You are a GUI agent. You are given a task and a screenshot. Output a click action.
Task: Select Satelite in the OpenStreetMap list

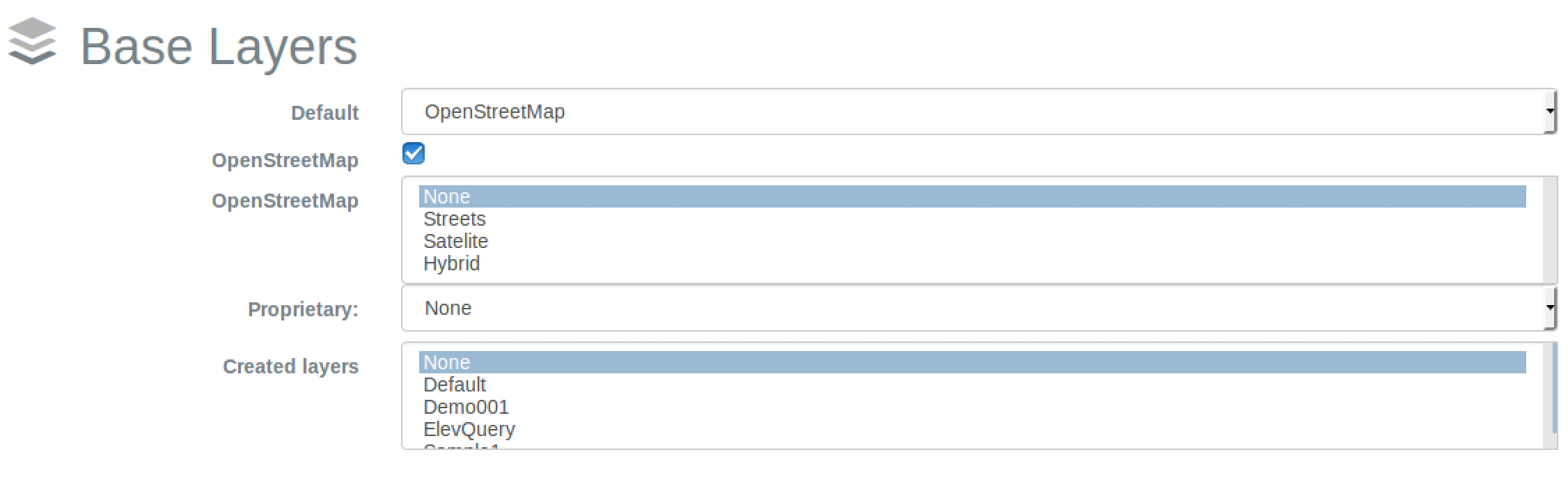pyautogui.click(x=456, y=241)
